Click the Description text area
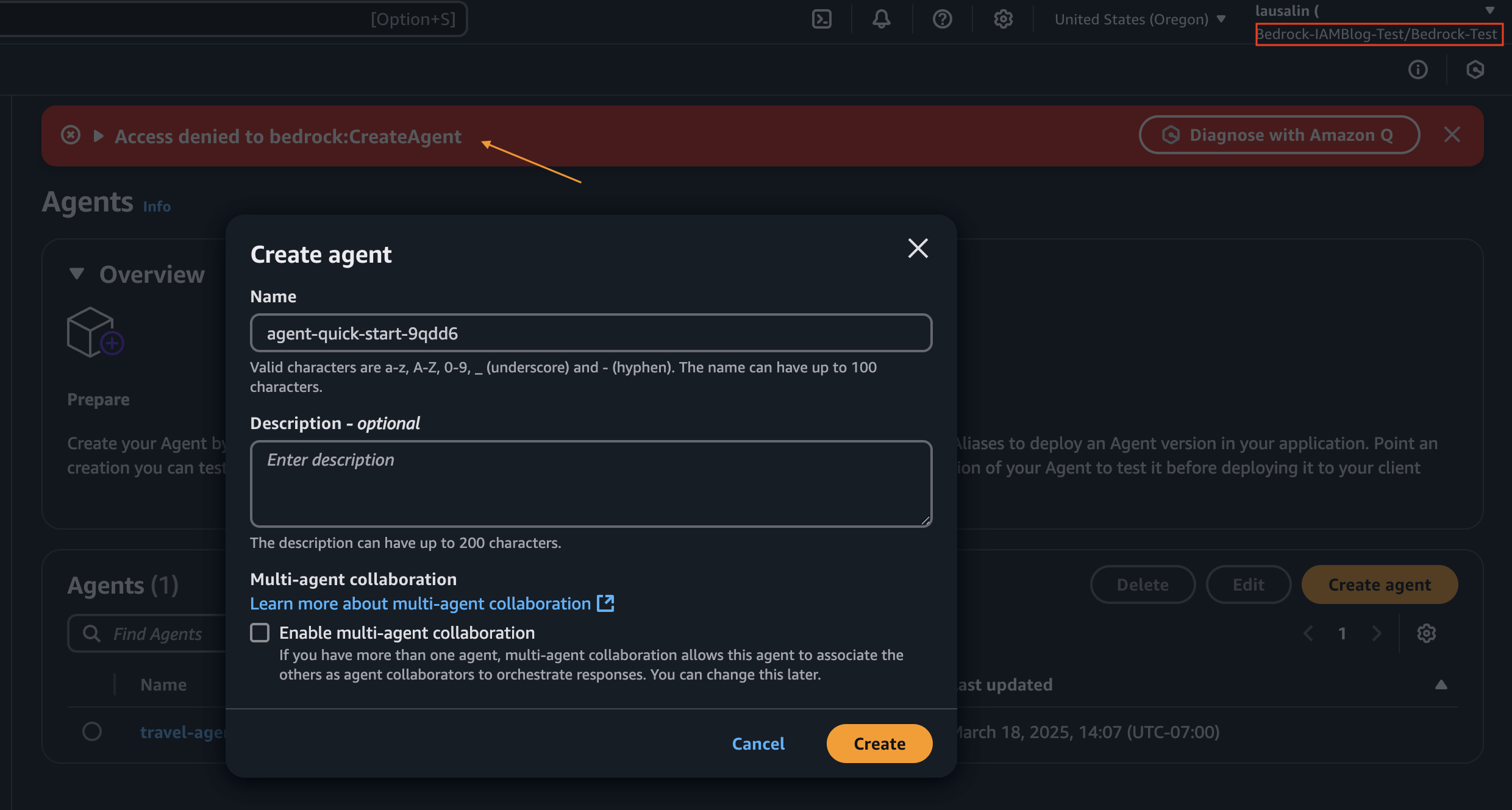This screenshot has width=1512, height=810. pyautogui.click(x=591, y=483)
